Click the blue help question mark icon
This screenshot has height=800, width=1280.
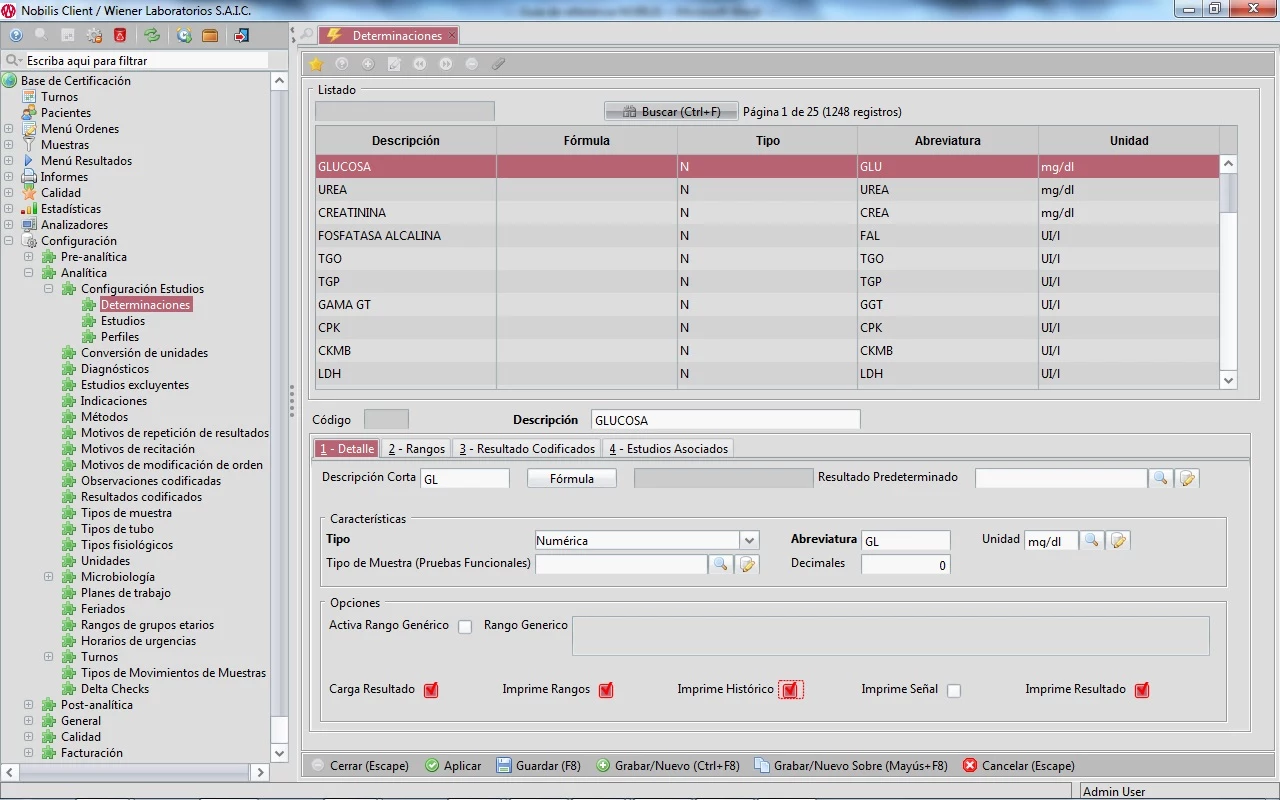tap(16, 36)
